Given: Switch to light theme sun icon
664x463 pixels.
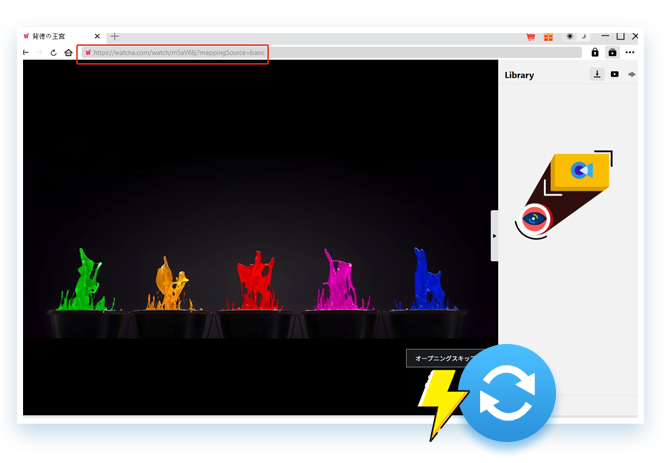Looking at the screenshot, I should [x=570, y=36].
